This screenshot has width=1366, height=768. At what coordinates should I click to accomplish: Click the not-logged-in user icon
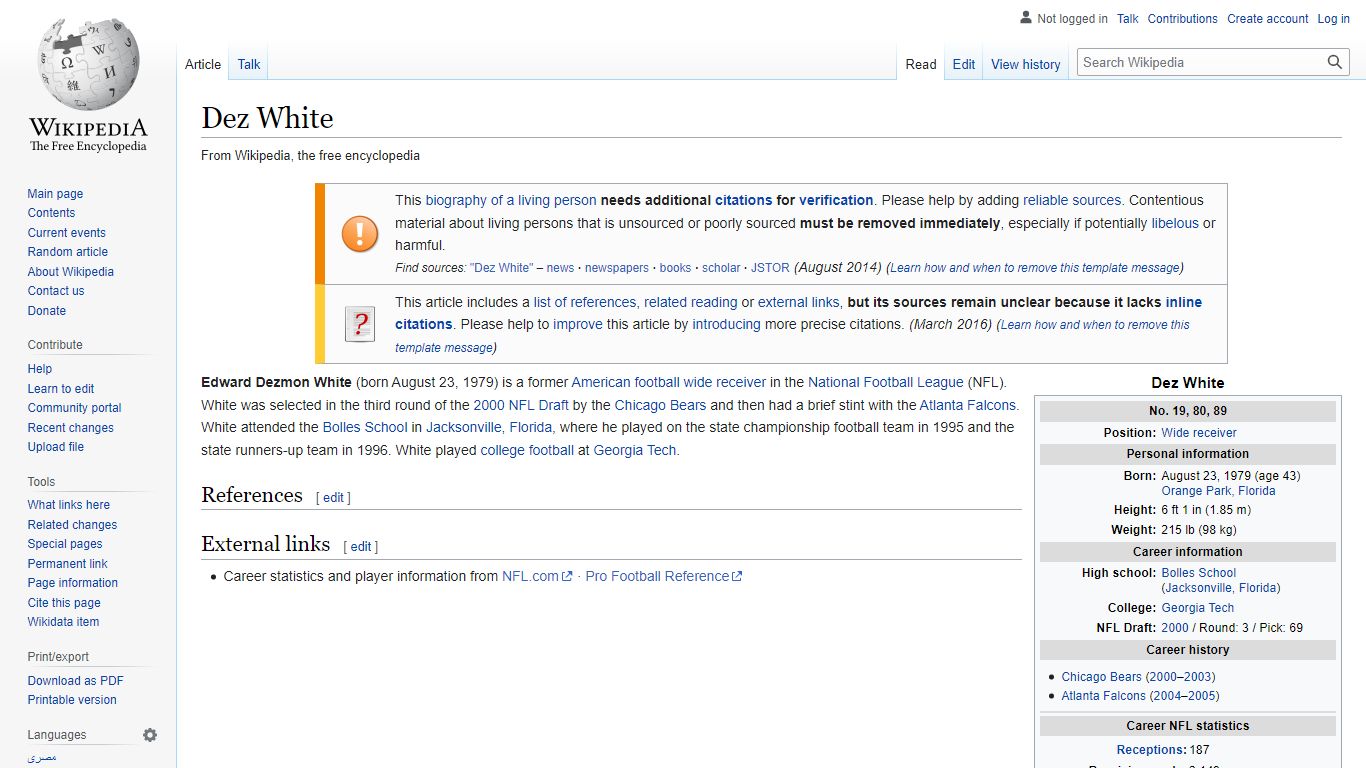[1026, 18]
